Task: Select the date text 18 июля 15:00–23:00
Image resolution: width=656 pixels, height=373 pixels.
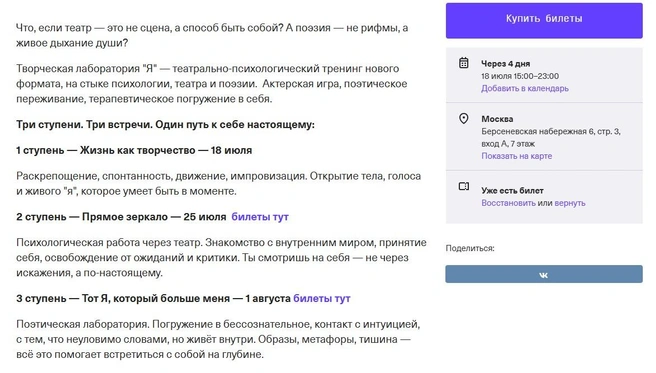Action: pyautogui.click(x=520, y=76)
